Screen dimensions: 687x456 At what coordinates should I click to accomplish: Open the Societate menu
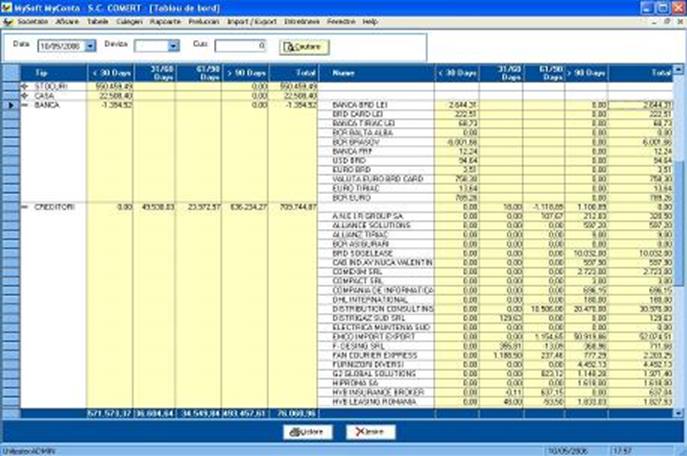point(32,21)
